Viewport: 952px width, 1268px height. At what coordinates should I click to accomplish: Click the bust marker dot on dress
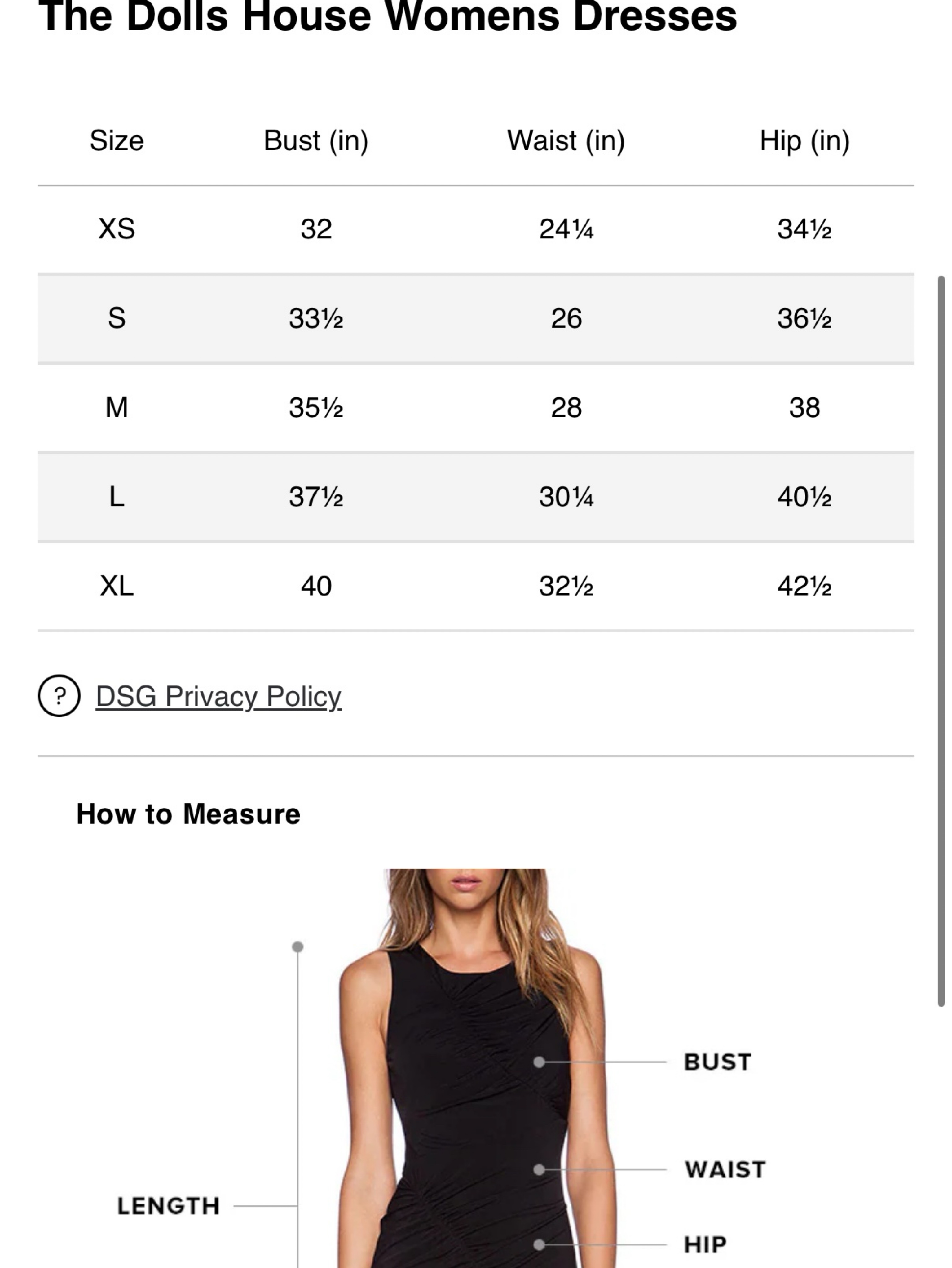click(x=539, y=1062)
